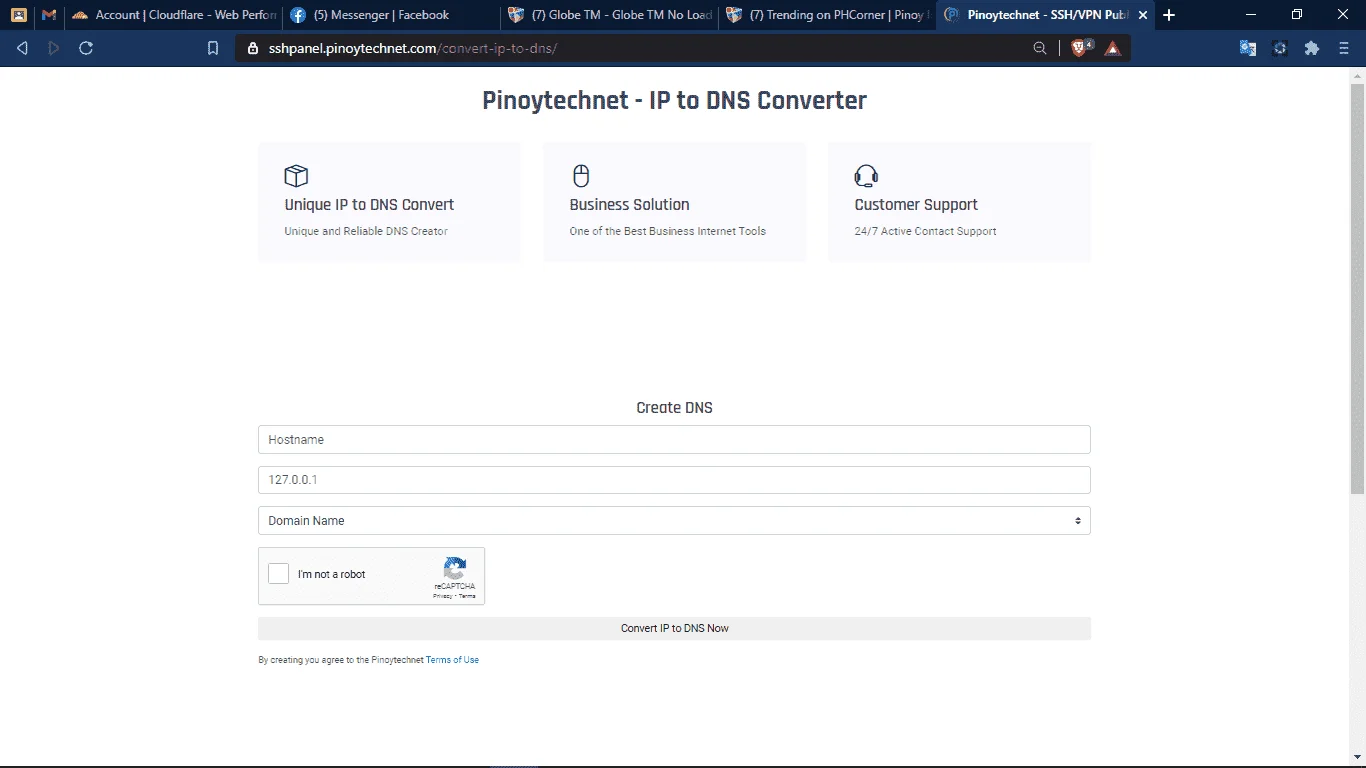Switch to the Trending on PHCorner tab

[827, 15]
